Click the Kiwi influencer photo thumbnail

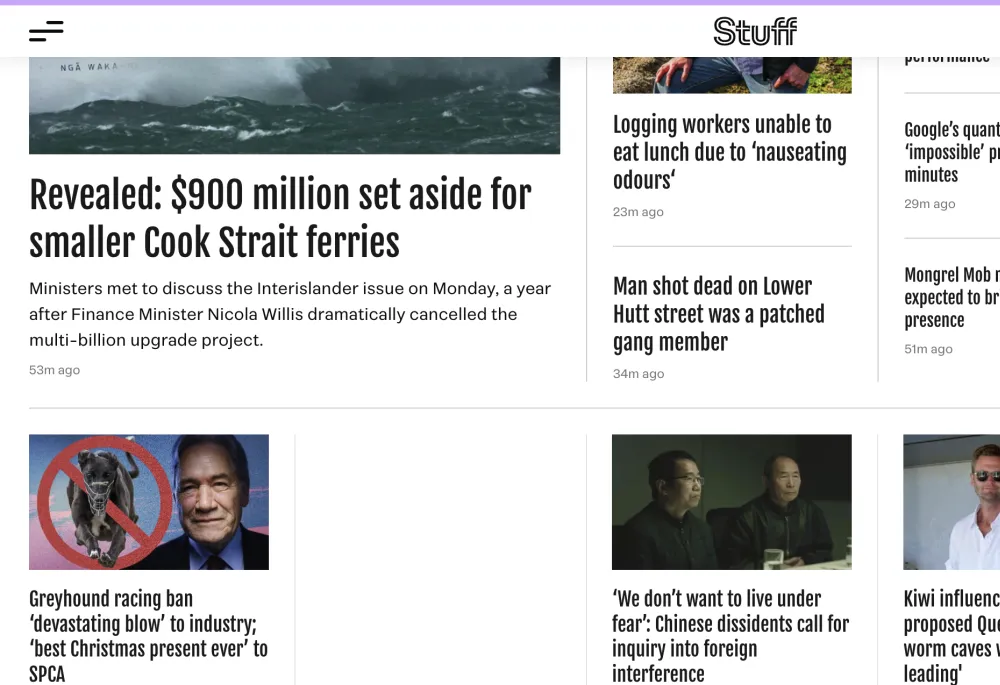pos(951,502)
